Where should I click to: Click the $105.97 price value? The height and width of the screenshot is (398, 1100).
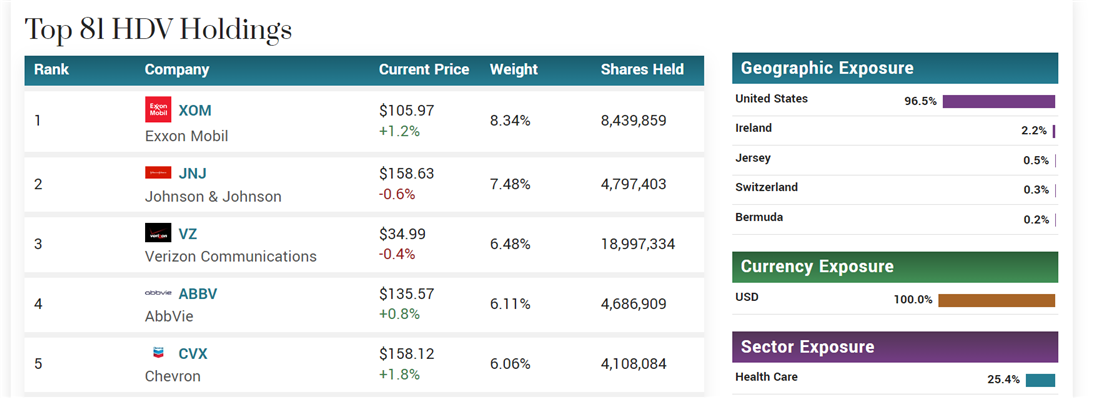click(407, 111)
